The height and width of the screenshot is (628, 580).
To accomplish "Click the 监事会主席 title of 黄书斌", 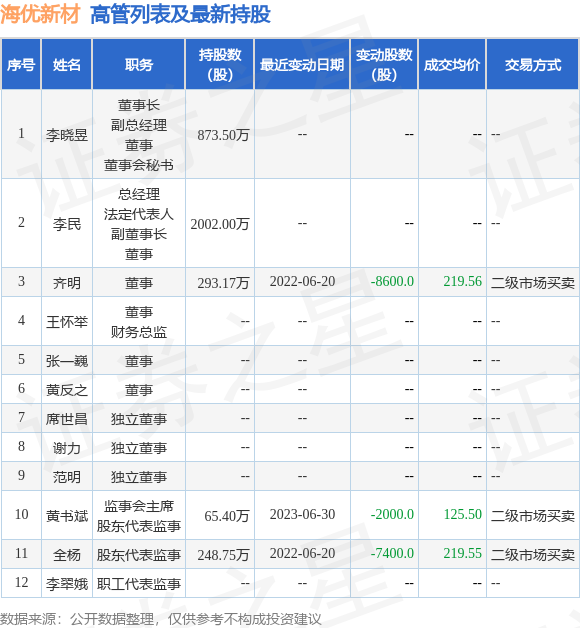I will (x=139, y=506).
